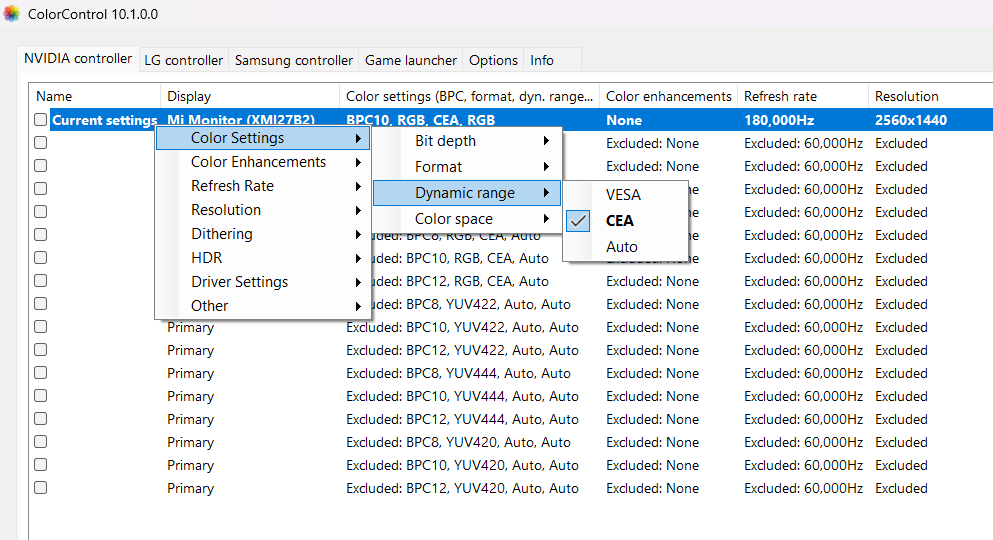Choose Auto dynamic range
This screenshot has height=540, width=993.
click(x=625, y=247)
